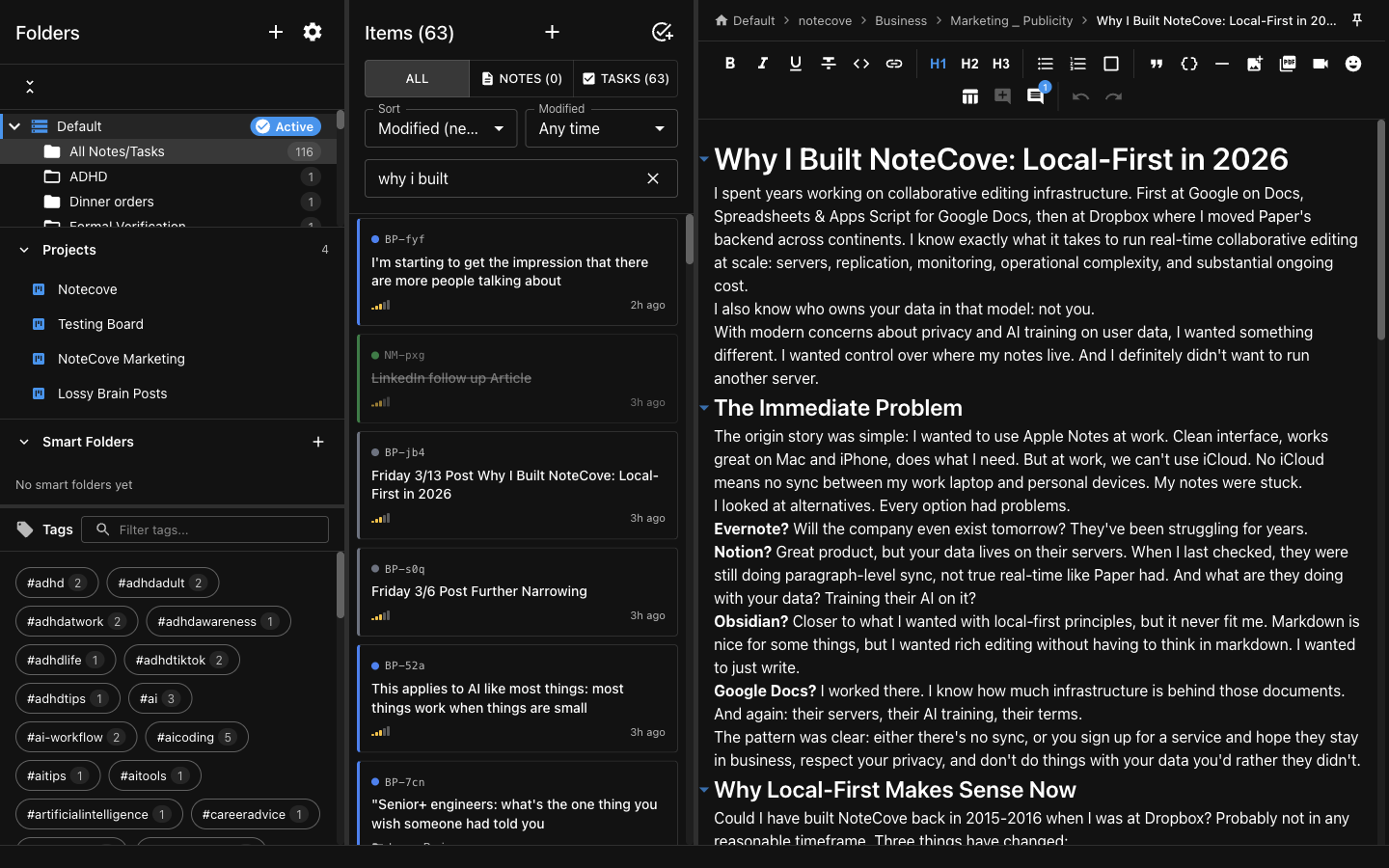Collapse the 'Why I Built NoteCove' heading section

[x=704, y=159]
